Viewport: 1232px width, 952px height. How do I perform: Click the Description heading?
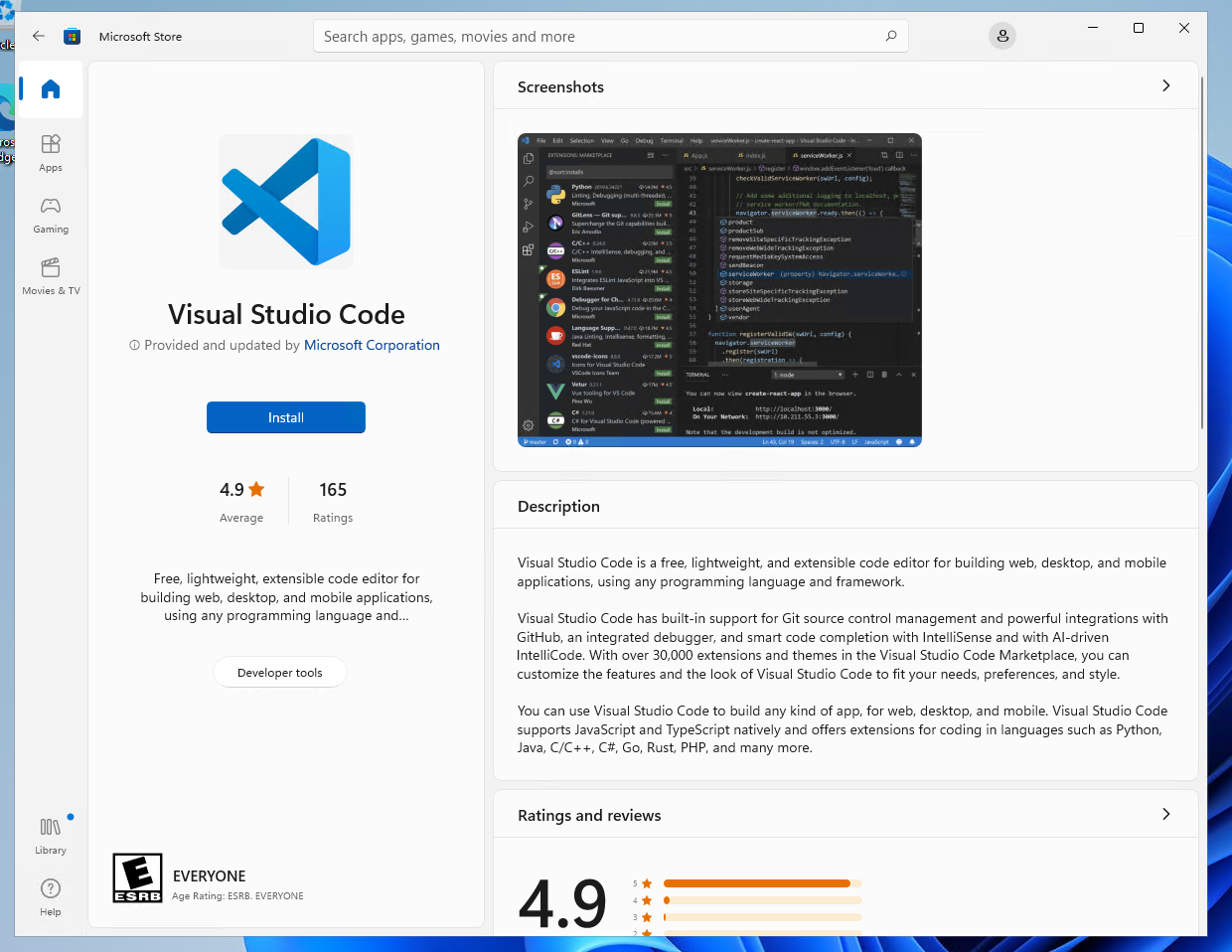click(x=558, y=506)
